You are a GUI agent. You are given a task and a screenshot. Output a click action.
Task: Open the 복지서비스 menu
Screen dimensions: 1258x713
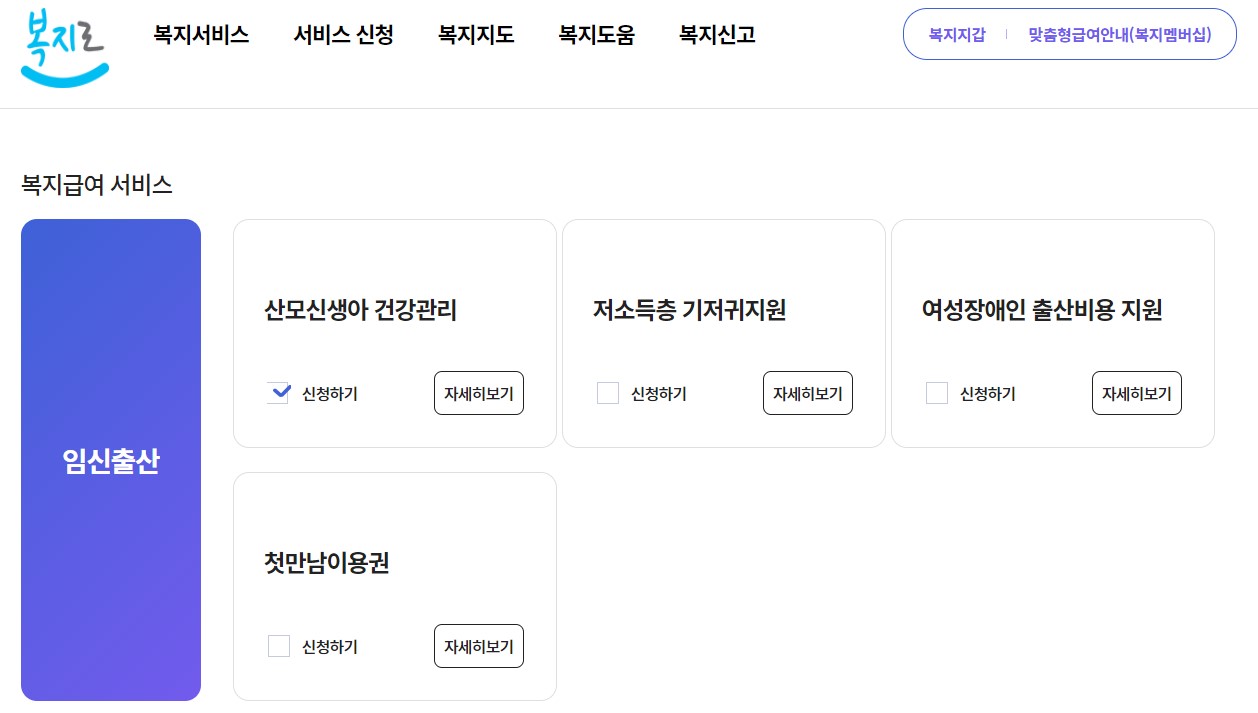[202, 34]
